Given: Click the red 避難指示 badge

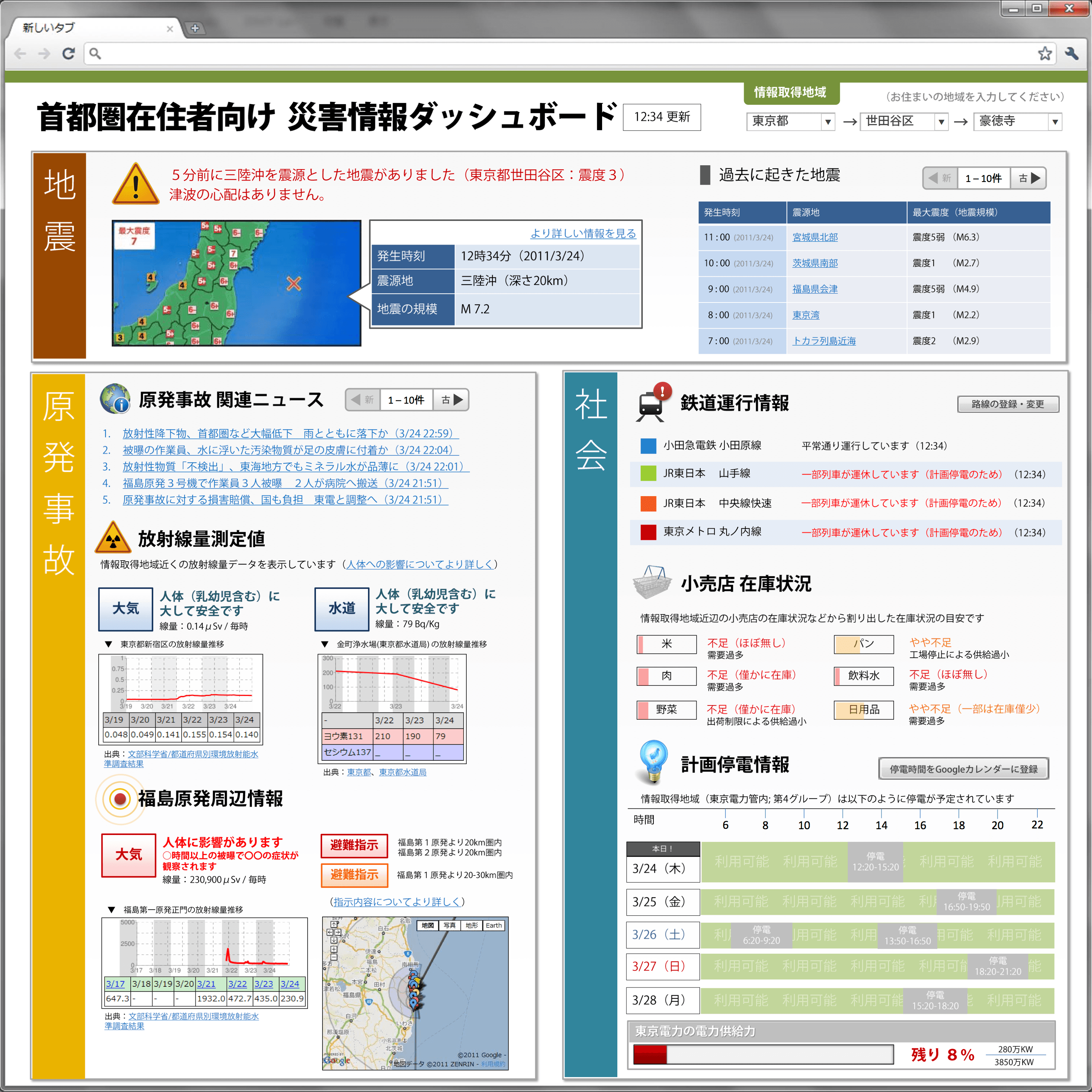Looking at the screenshot, I should pyautogui.click(x=355, y=846).
